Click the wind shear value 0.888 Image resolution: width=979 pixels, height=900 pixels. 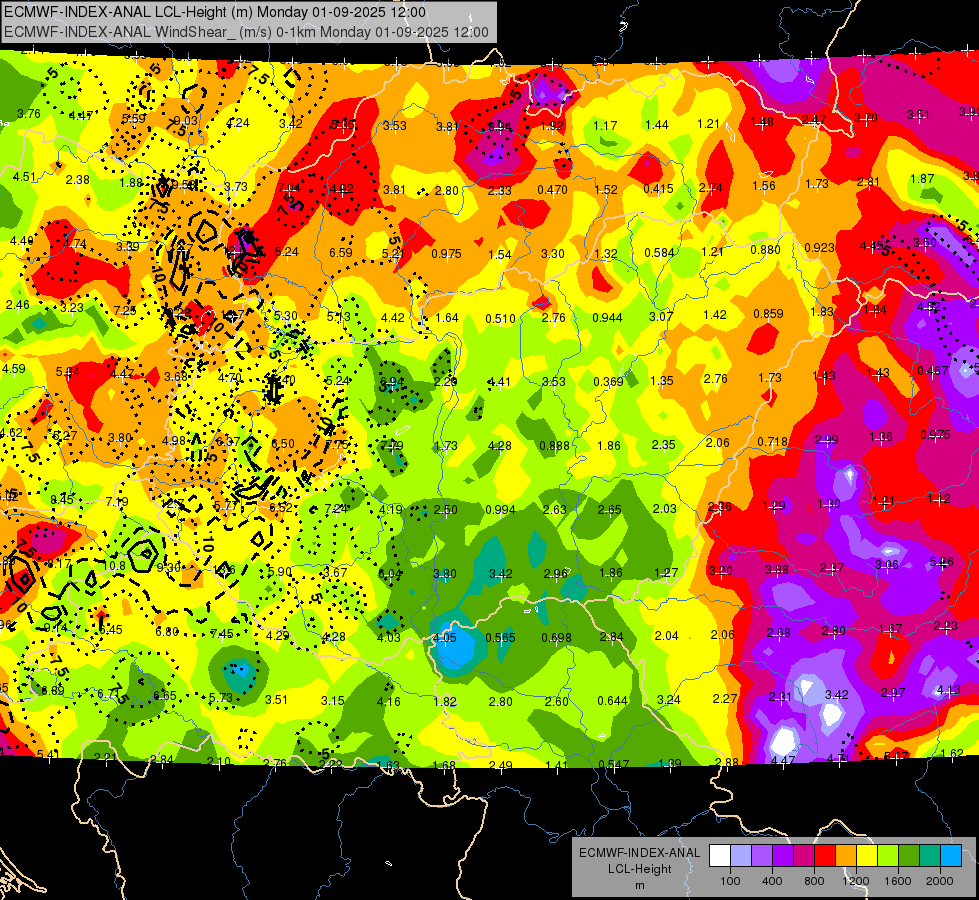pyautogui.click(x=554, y=445)
